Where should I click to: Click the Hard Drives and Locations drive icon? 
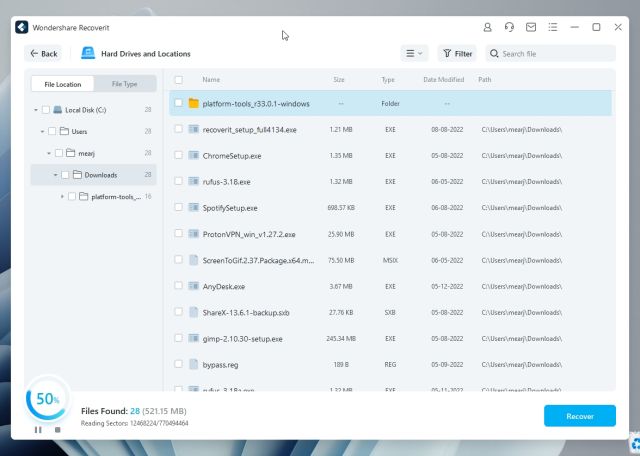tap(88, 53)
